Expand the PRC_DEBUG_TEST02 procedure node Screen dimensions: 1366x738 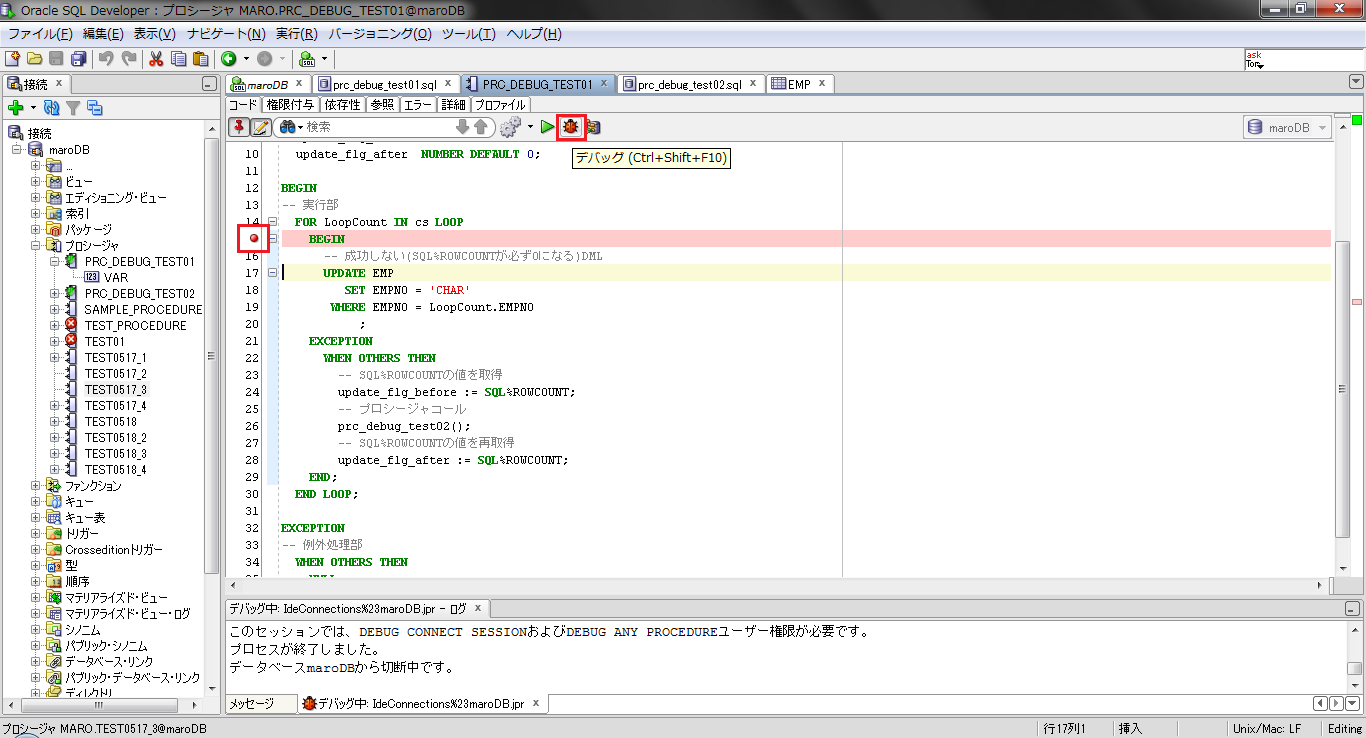[x=55, y=294]
